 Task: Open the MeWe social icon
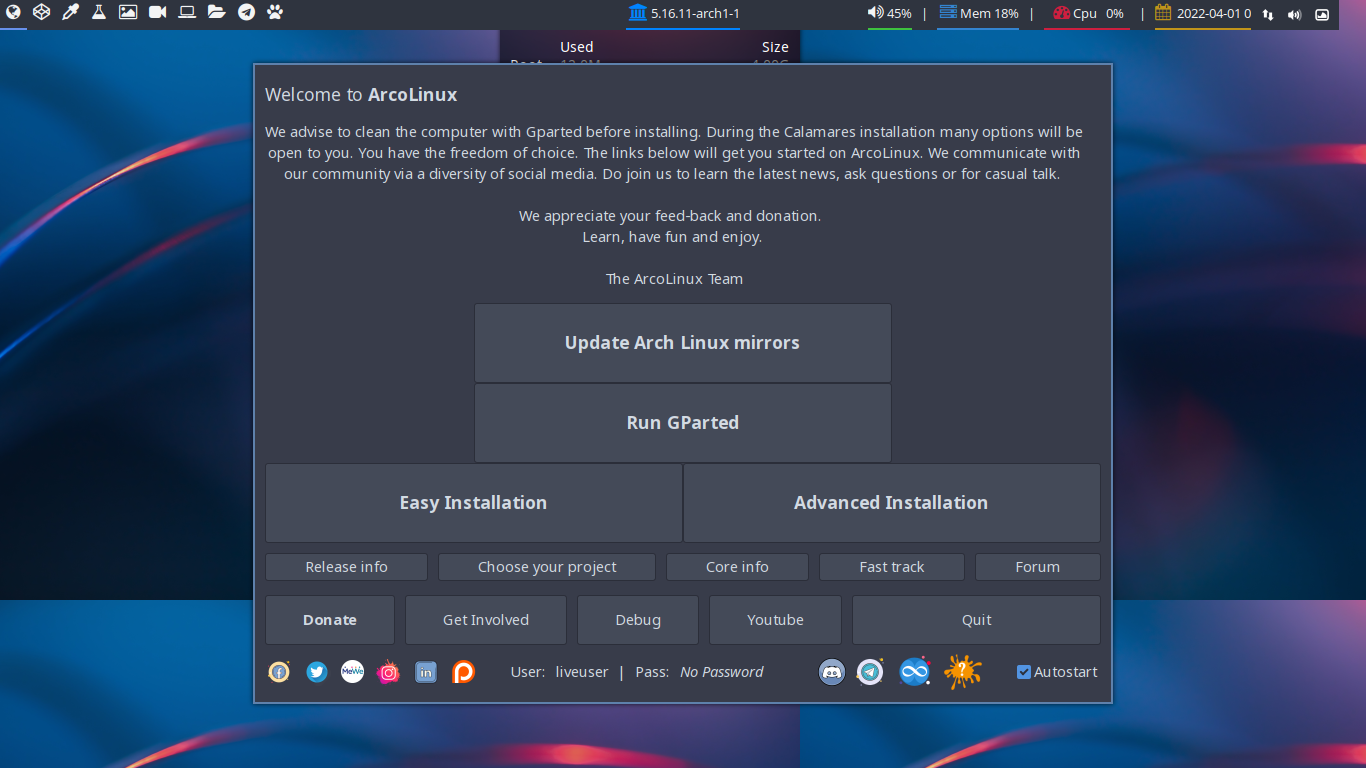[352, 672]
